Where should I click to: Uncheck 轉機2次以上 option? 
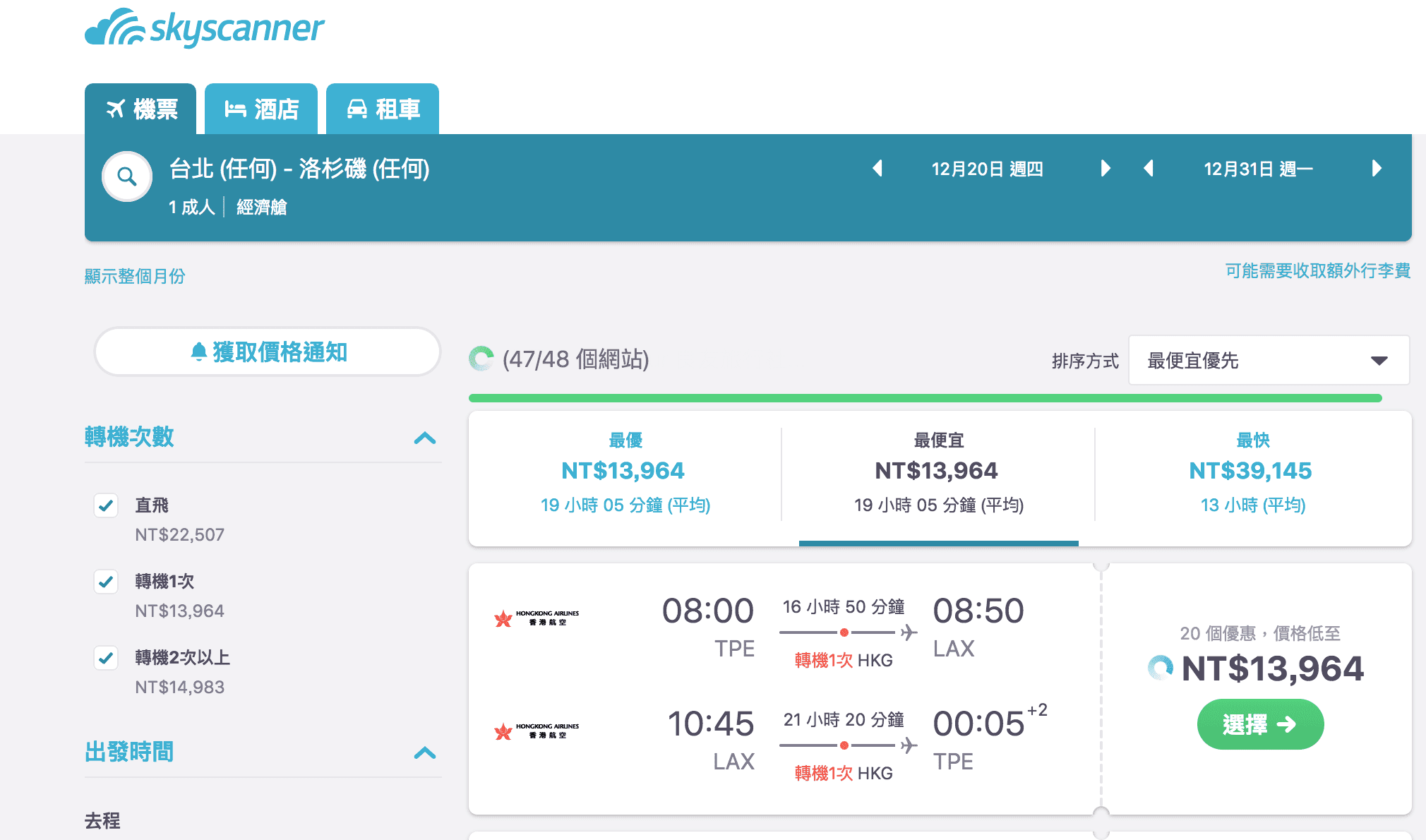click(x=106, y=658)
